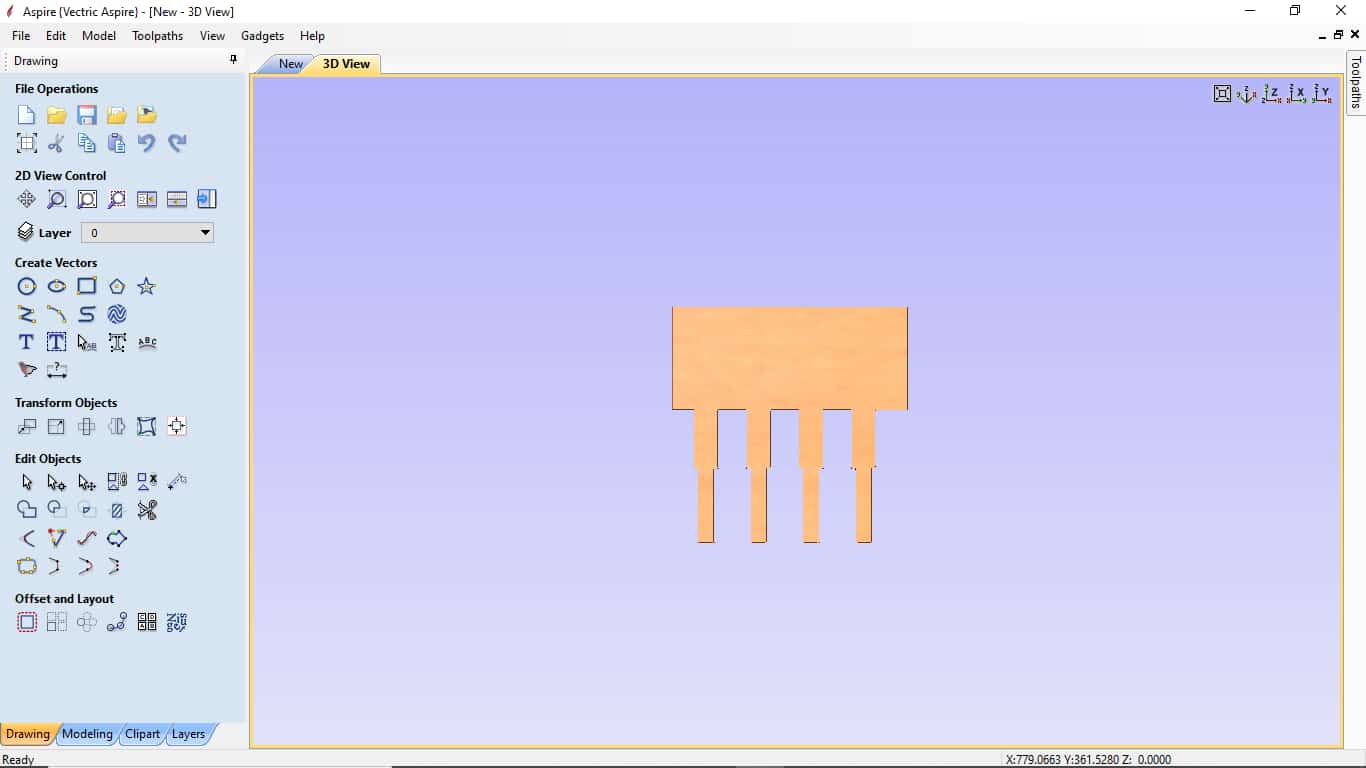Open Fillet corner tool
The width and height of the screenshot is (1366, 768).
pos(27,539)
